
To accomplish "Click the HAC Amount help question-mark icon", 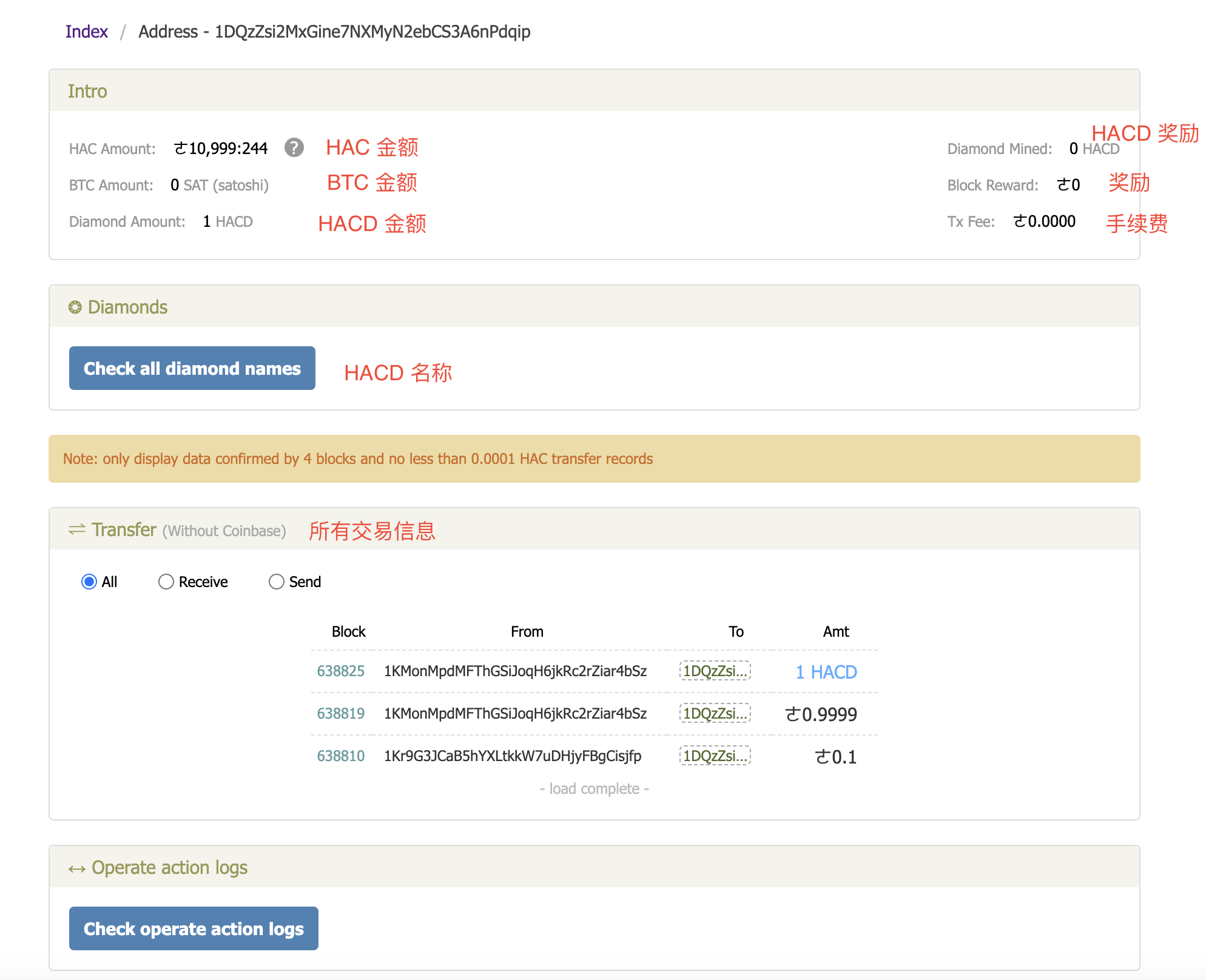I will (294, 147).
